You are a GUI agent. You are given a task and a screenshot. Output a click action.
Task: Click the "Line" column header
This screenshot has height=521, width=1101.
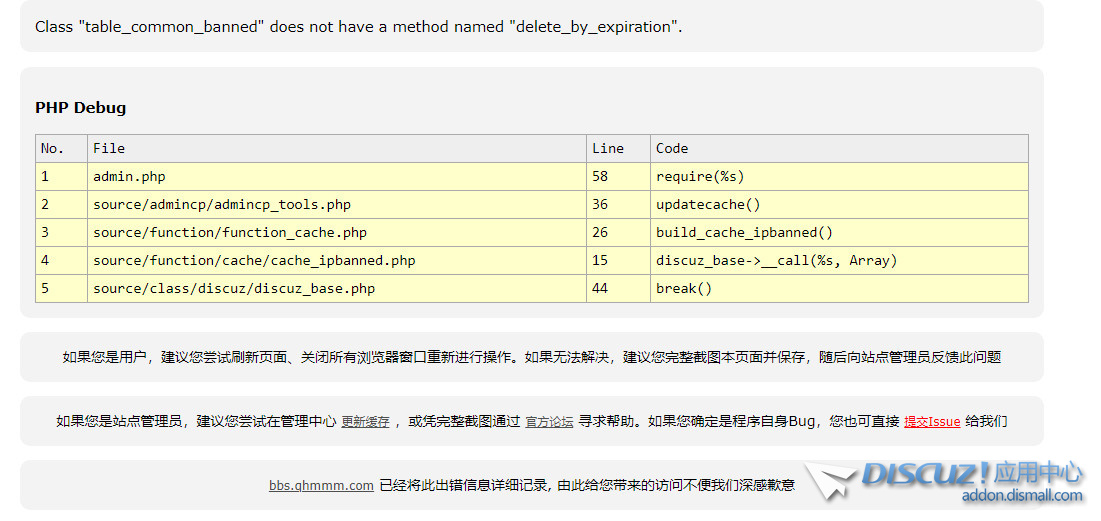[x=607, y=148]
